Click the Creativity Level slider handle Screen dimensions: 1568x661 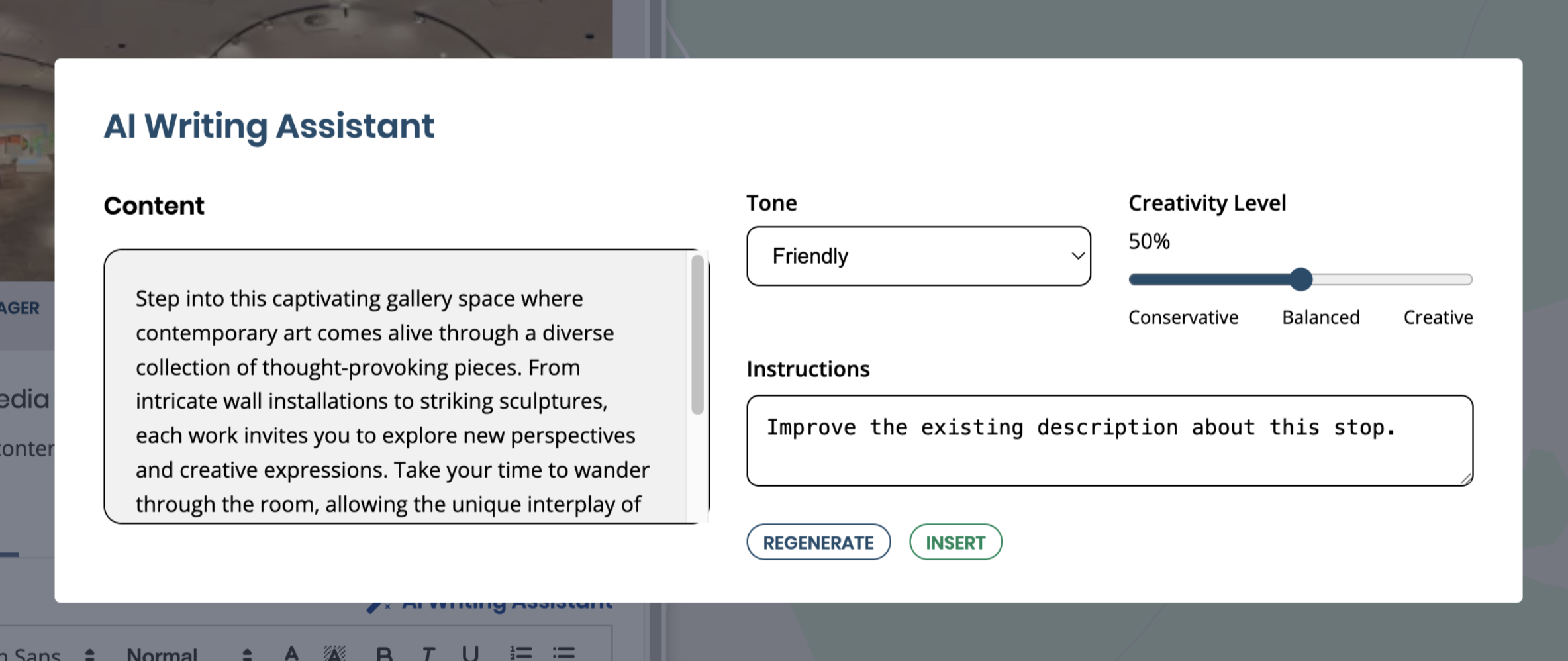[x=1301, y=280]
